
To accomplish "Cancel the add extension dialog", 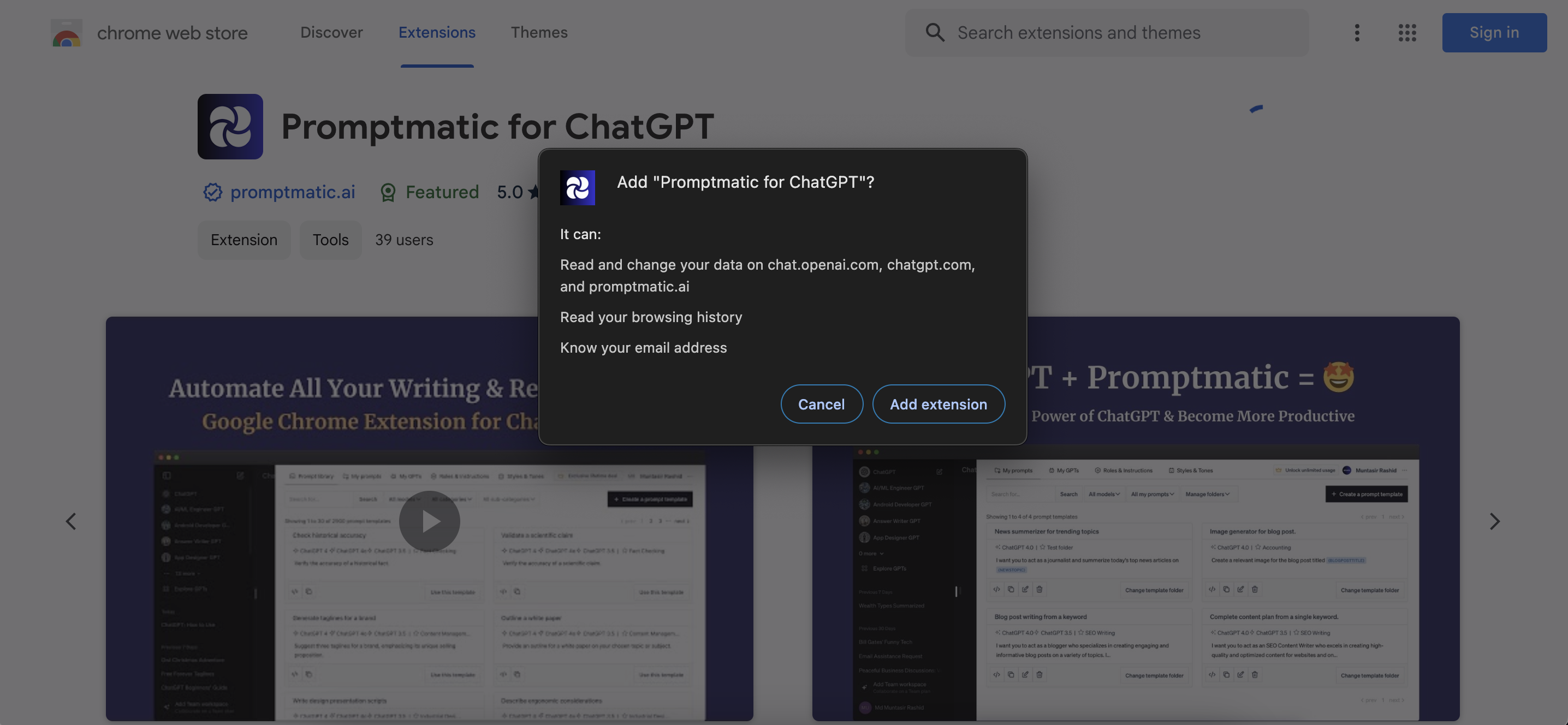I will [821, 404].
